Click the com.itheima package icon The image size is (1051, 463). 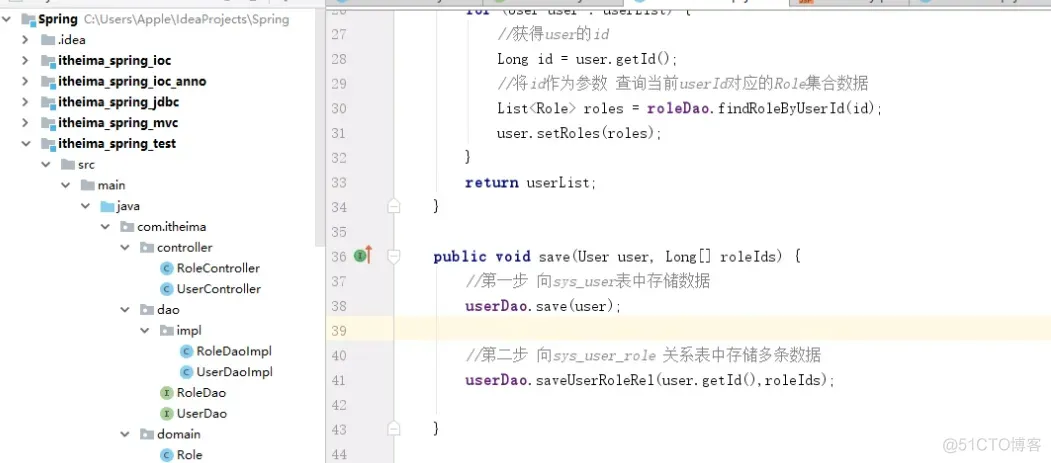(127, 227)
